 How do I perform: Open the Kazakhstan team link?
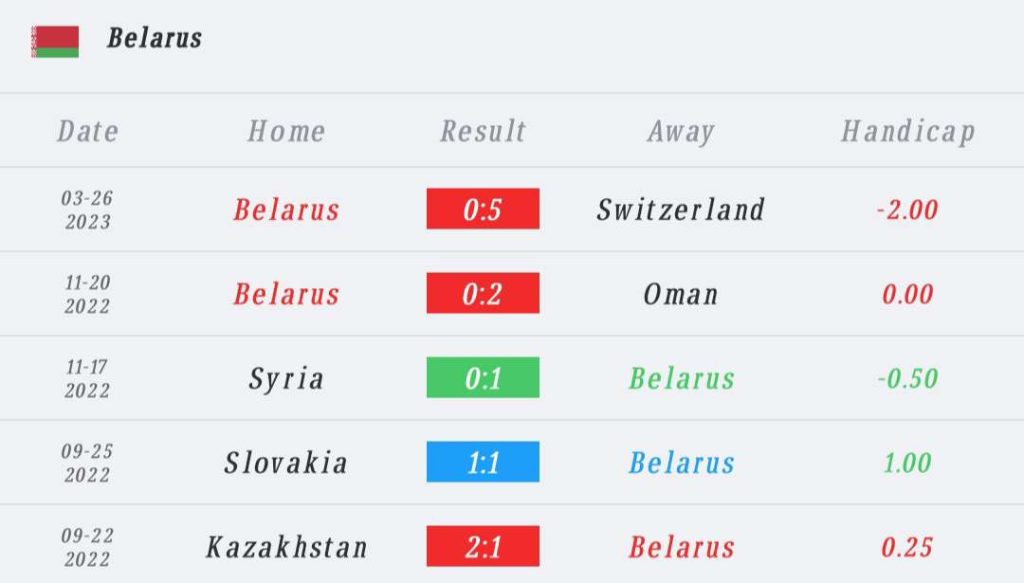(287, 546)
